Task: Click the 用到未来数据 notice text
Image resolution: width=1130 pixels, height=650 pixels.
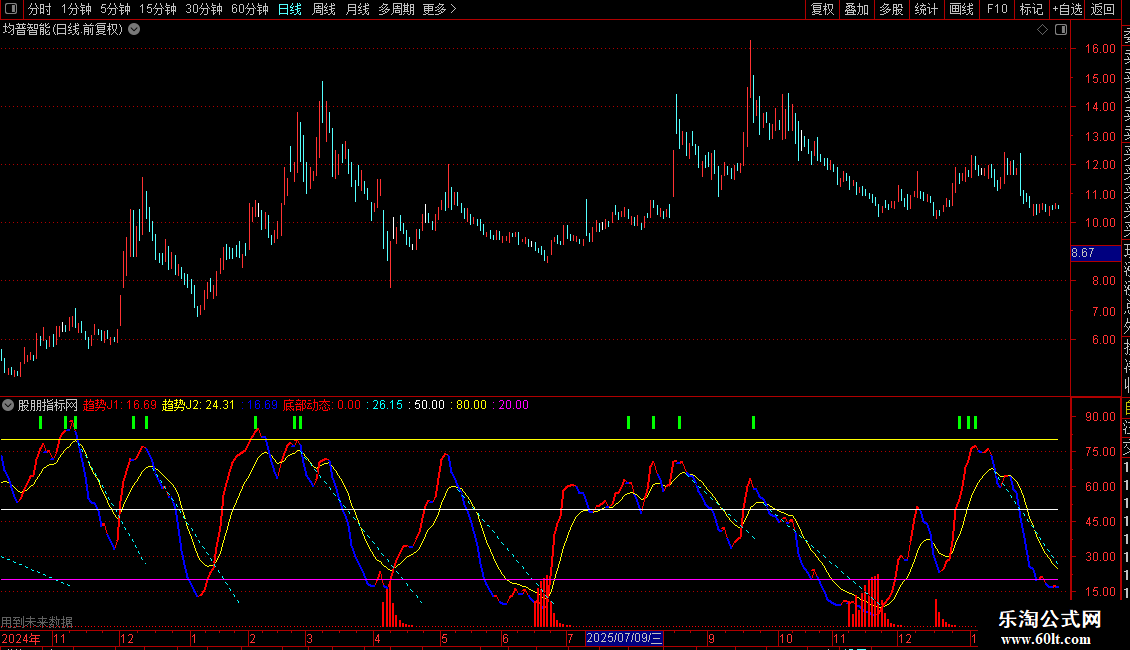Action: click(37, 622)
